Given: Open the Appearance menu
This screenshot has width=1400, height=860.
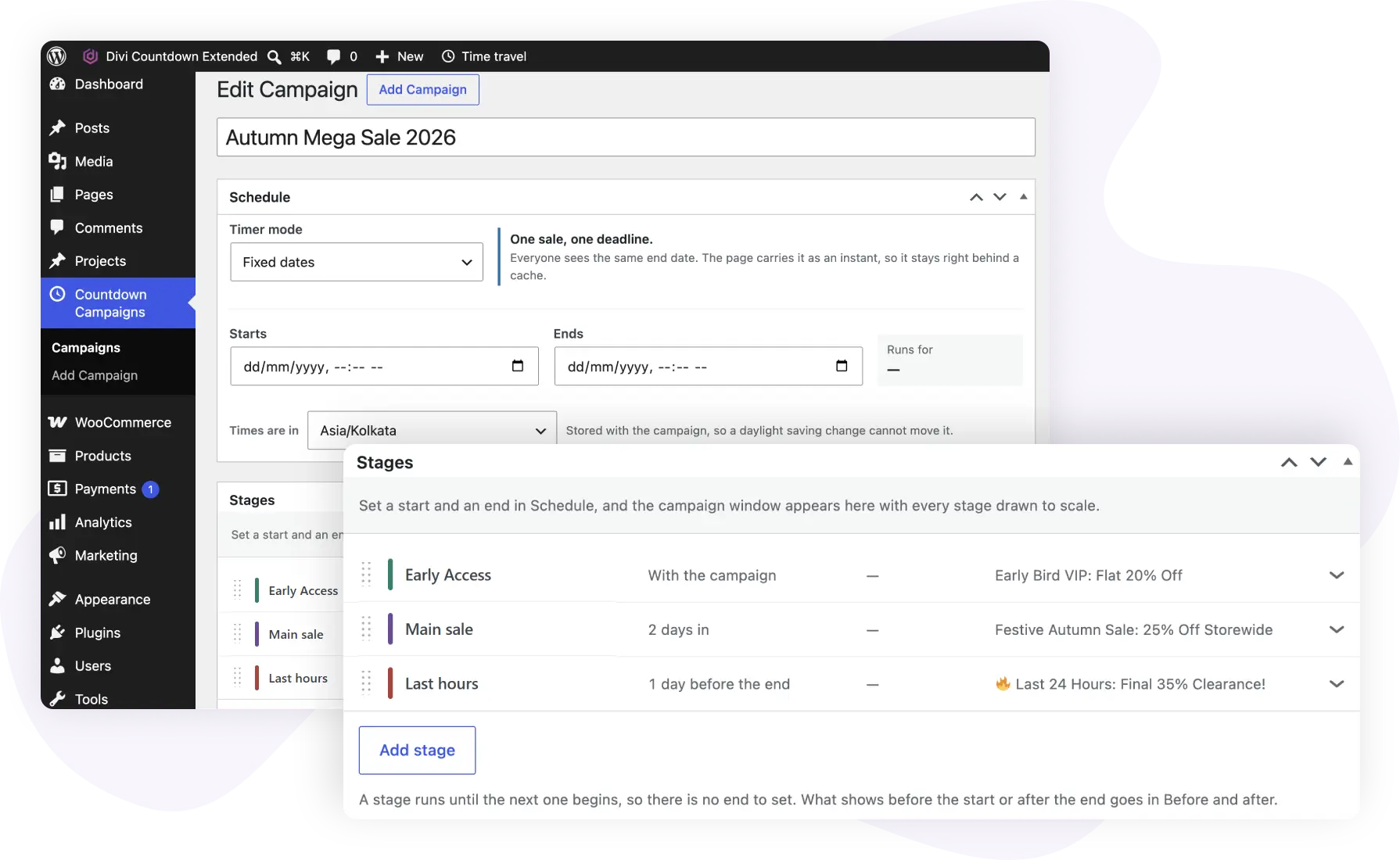Looking at the screenshot, I should [x=118, y=599].
